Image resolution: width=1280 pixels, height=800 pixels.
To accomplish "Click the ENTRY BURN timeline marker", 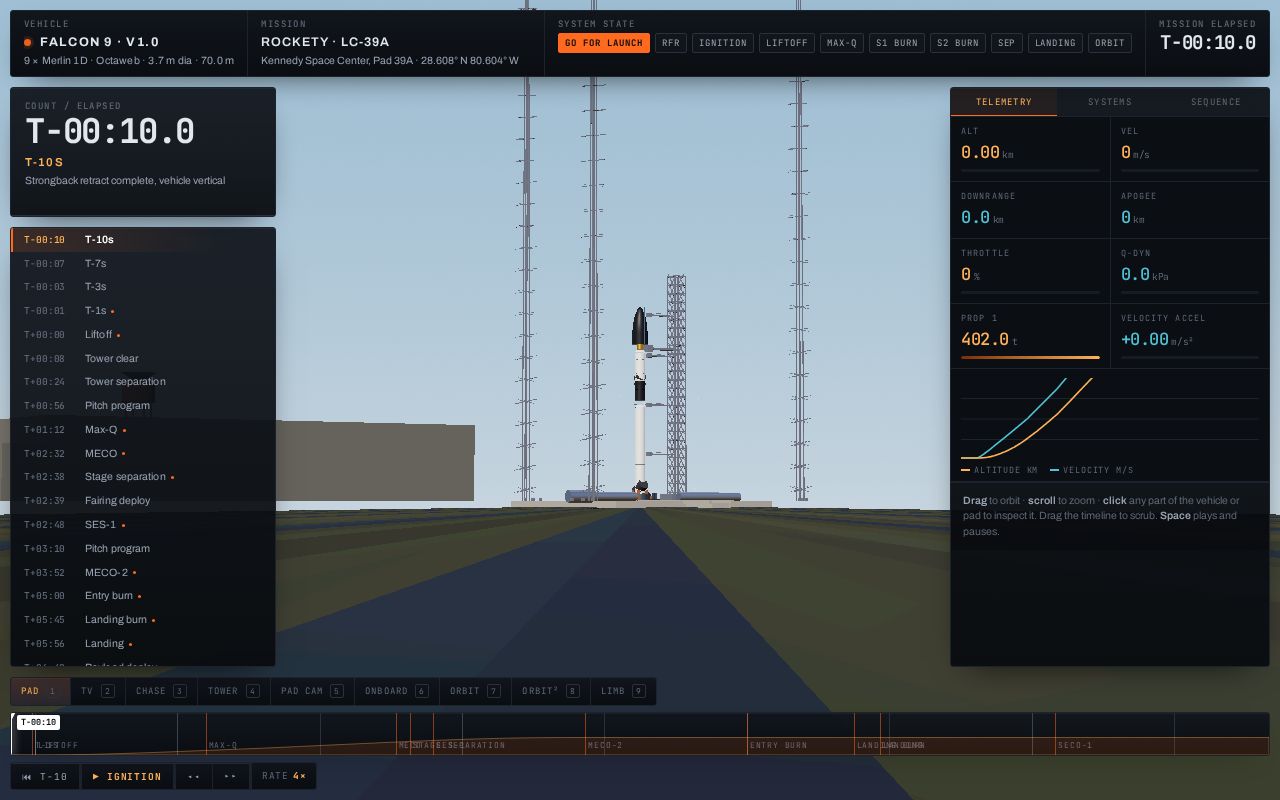I will (779, 745).
